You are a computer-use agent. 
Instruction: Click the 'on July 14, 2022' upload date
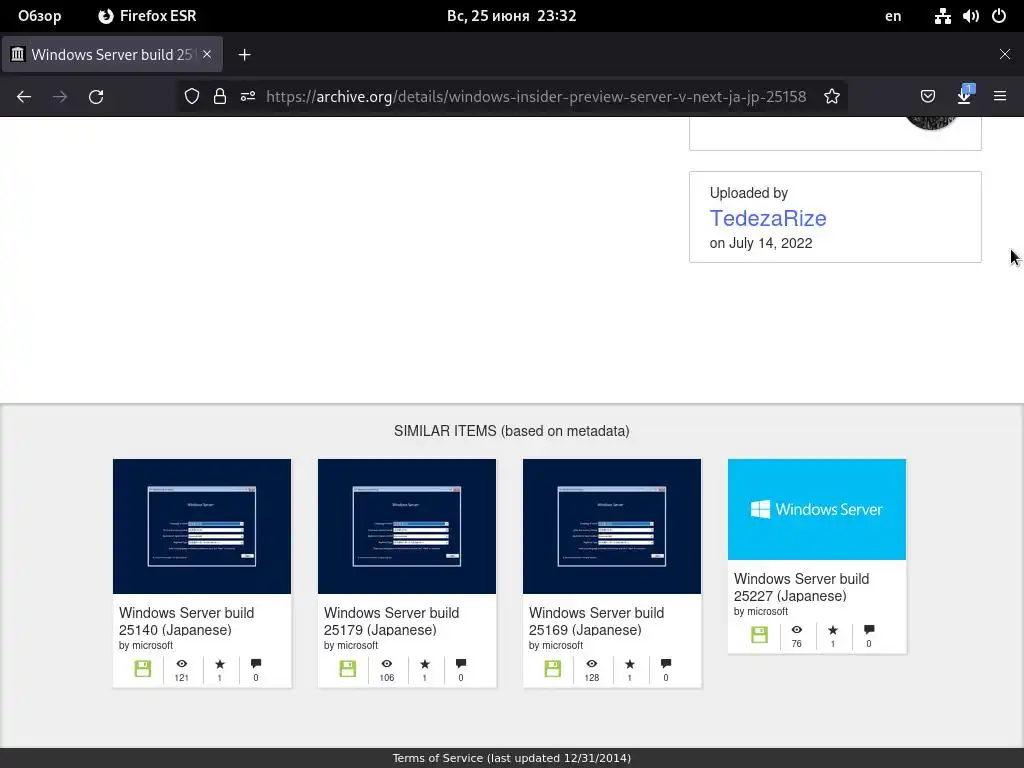[761, 243]
